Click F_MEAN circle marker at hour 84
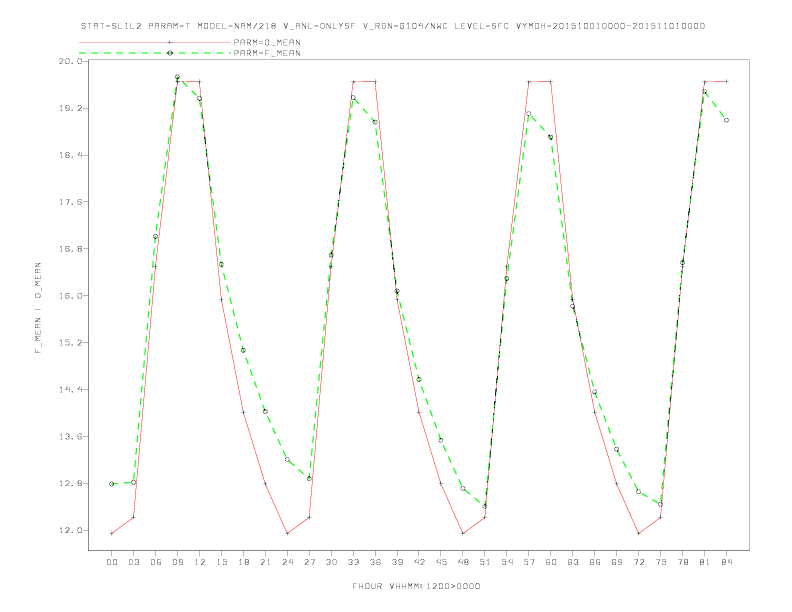 click(x=726, y=120)
